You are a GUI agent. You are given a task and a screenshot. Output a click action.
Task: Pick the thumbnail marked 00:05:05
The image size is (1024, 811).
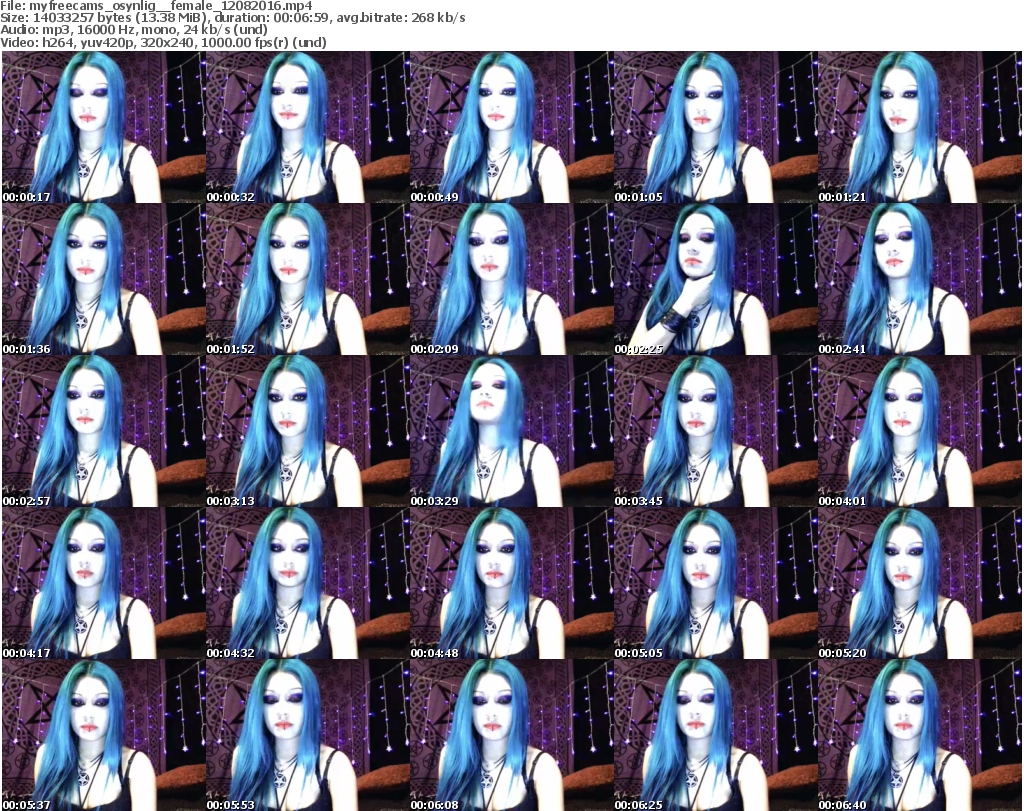tap(715, 583)
